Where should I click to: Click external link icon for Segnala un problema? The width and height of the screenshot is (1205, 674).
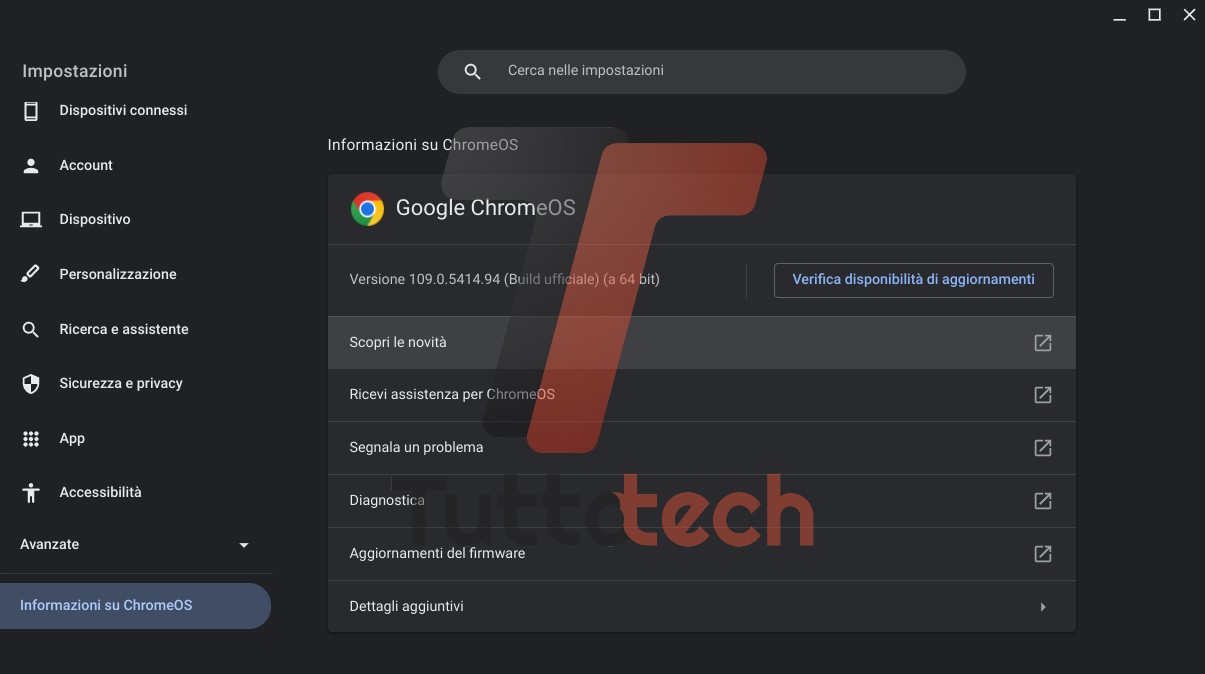(1042, 448)
